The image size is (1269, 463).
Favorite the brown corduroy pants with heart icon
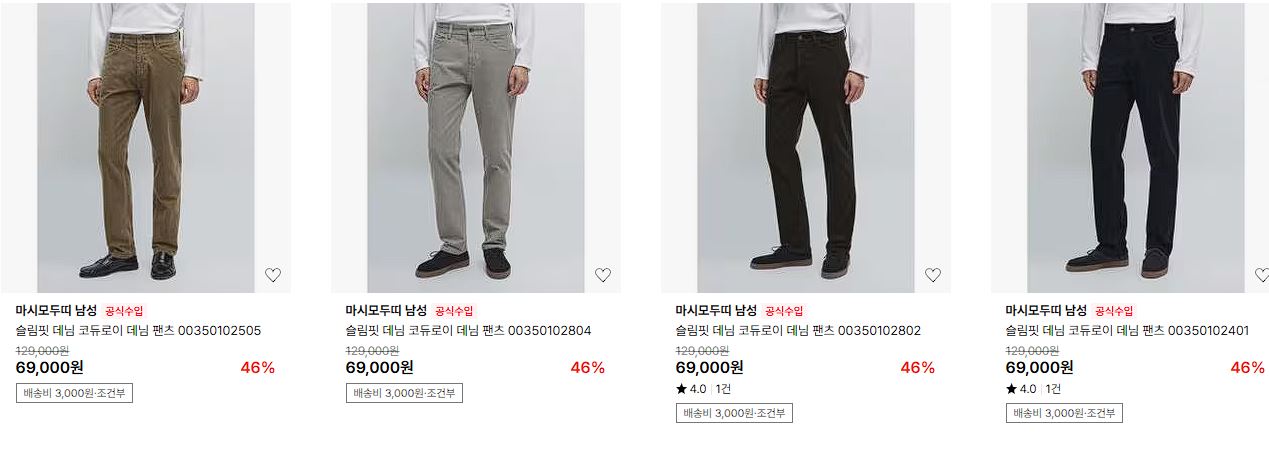click(273, 275)
